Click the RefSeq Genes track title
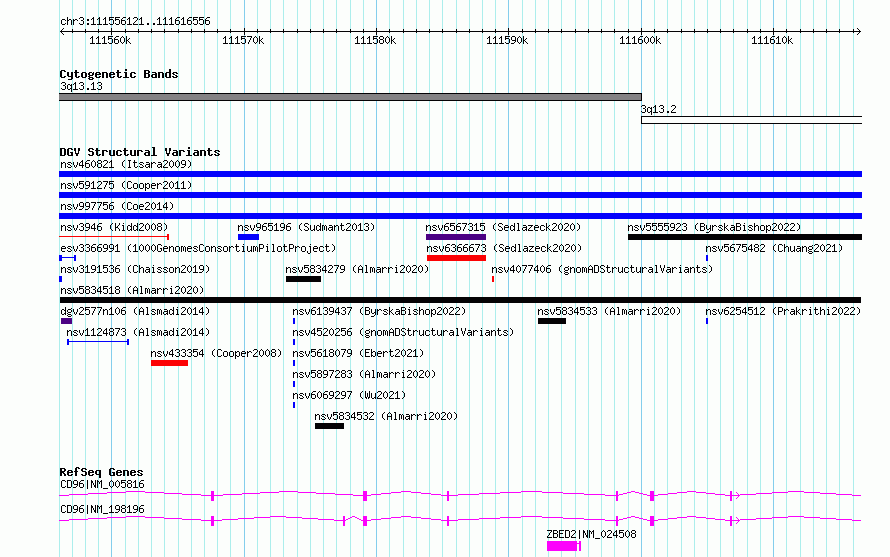 click(x=101, y=472)
